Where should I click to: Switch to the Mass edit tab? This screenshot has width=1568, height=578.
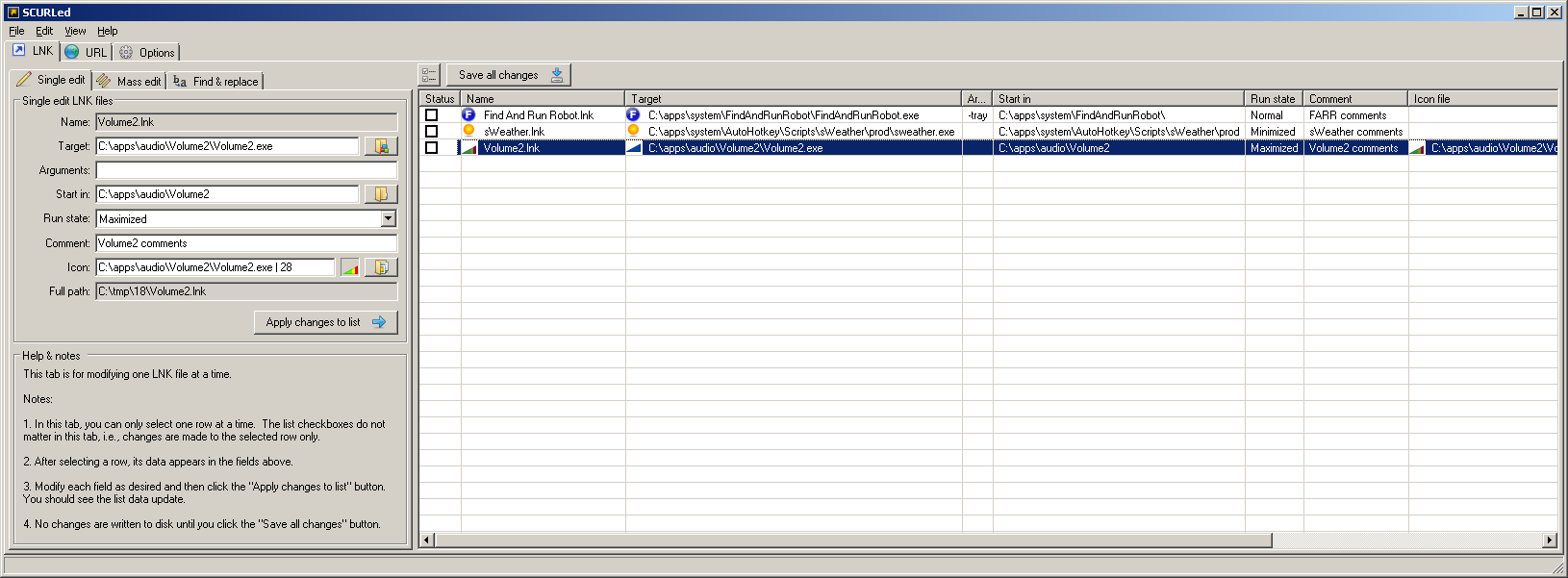point(129,82)
